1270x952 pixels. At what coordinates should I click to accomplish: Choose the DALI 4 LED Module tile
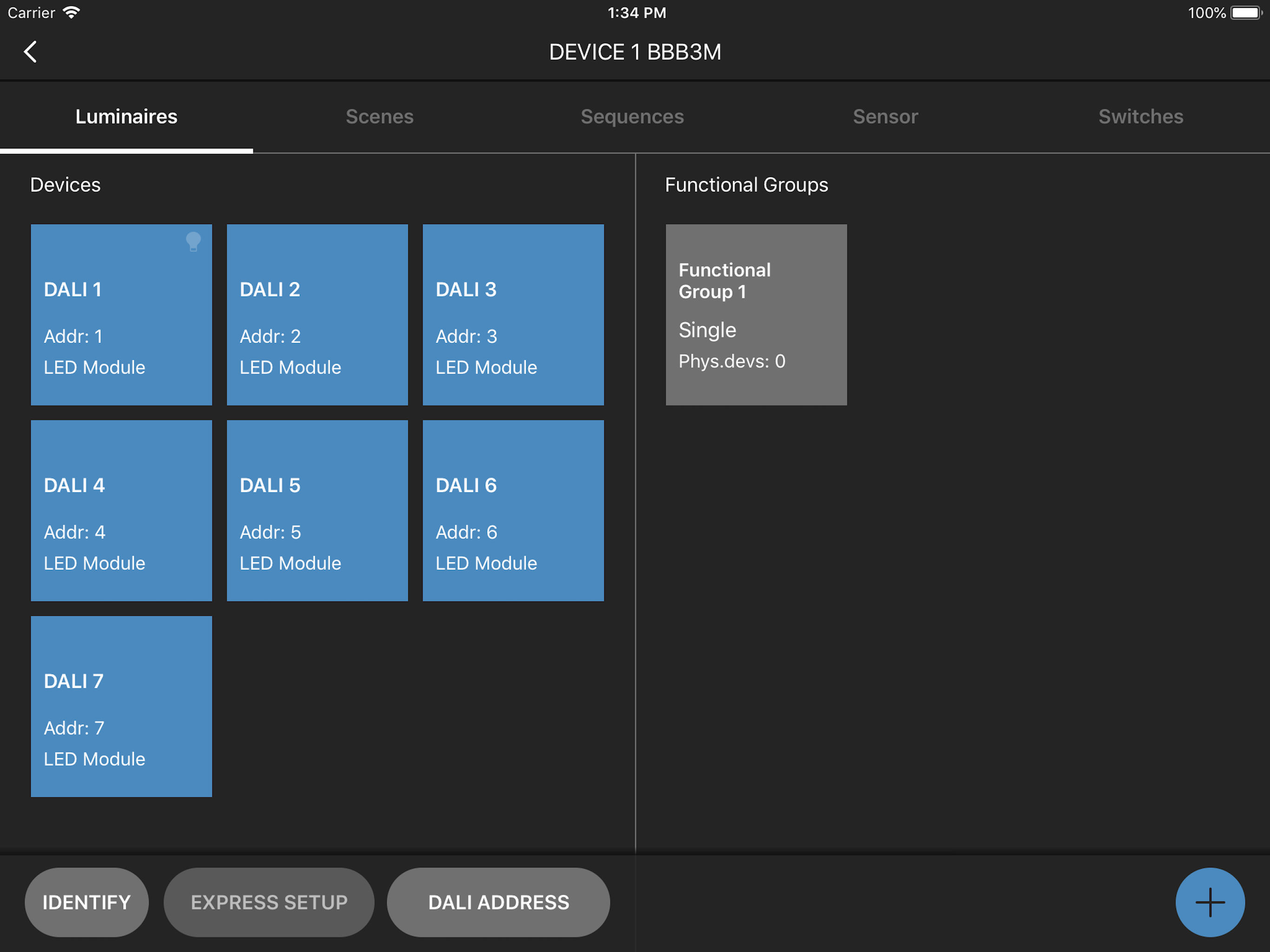click(x=122, y=510)
